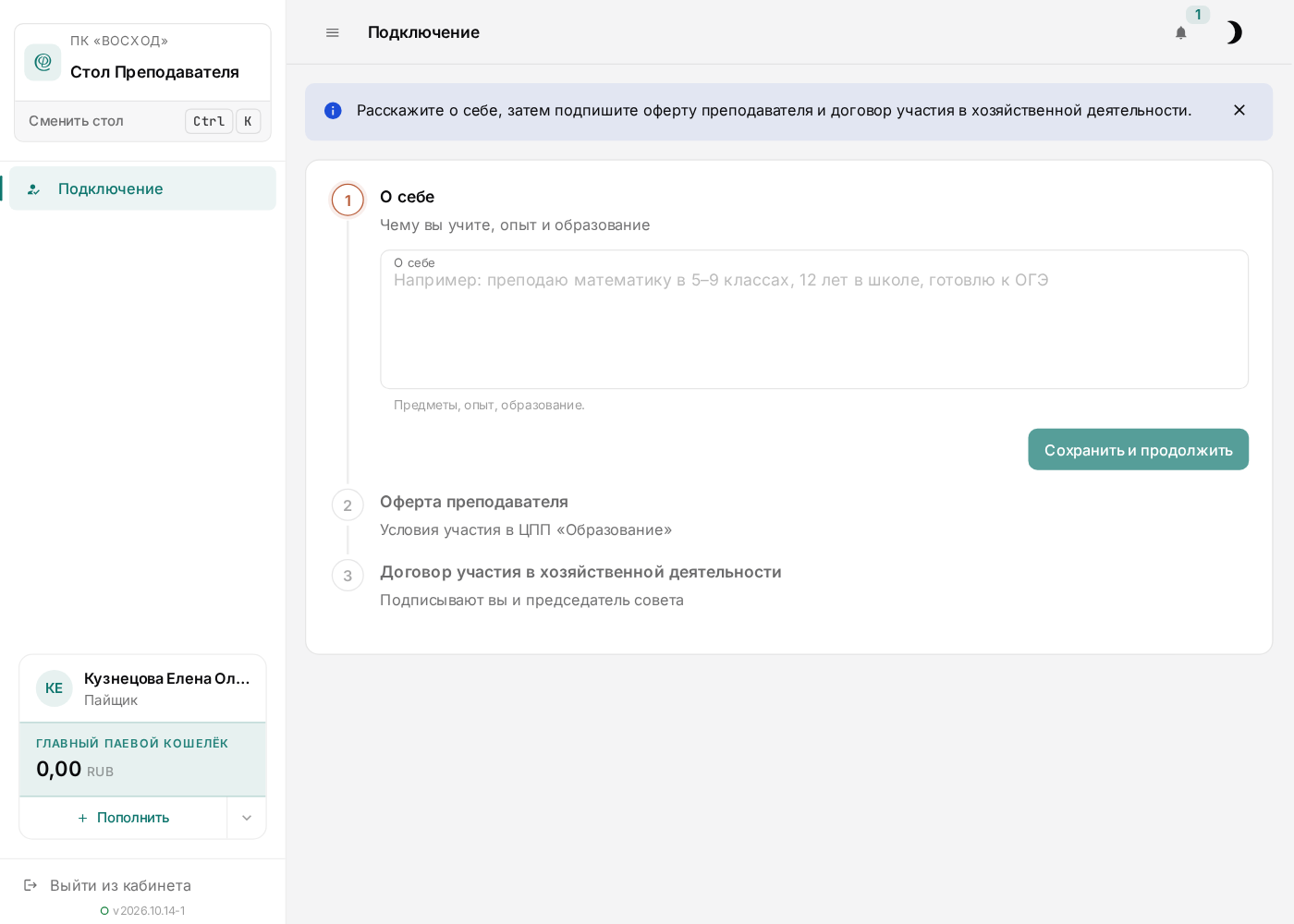
Task: Click Условия участия в ЦПП «Образование» text
Action: point(526,529)
